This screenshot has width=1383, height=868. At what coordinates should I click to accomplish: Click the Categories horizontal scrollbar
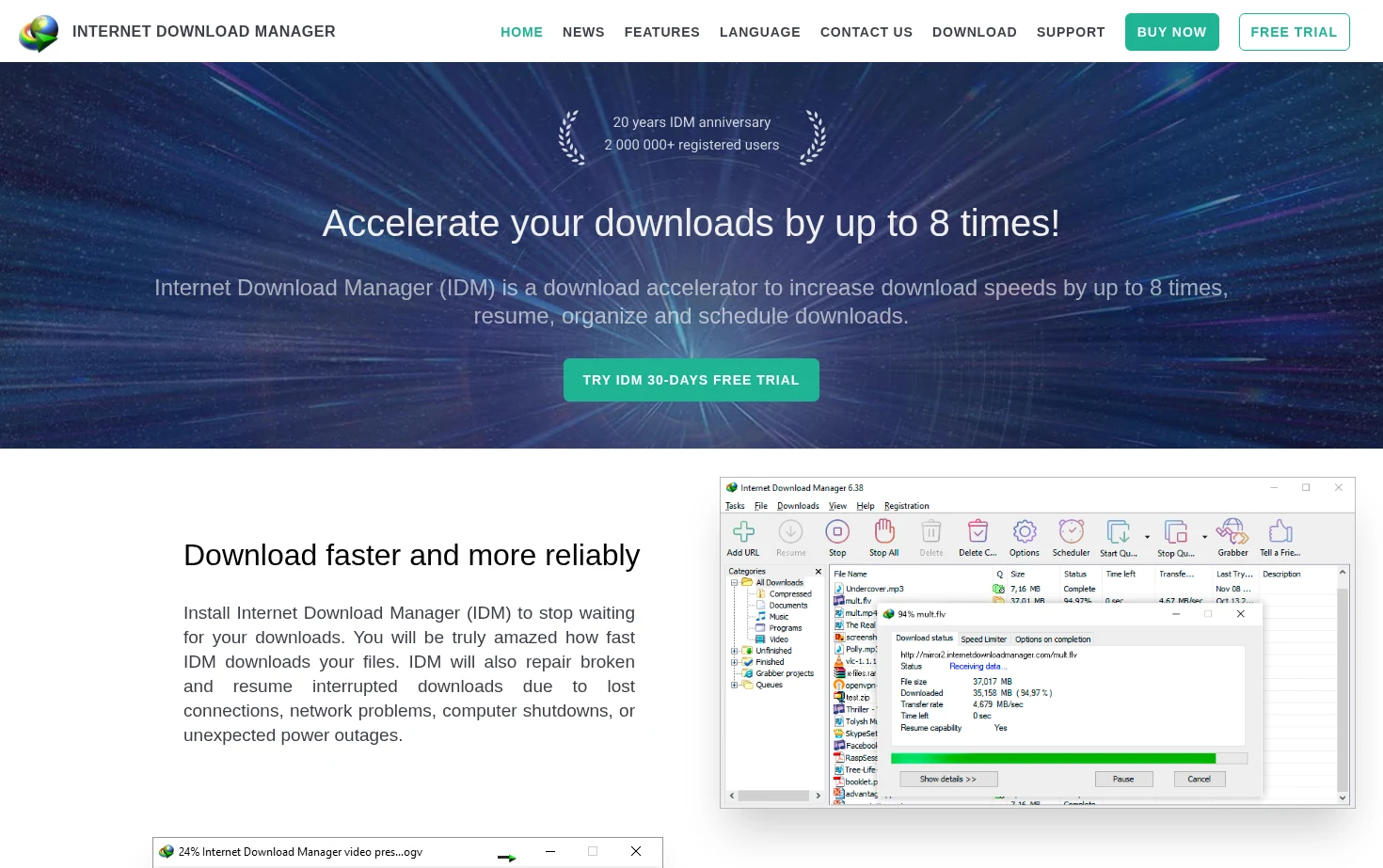pyautogui.click(x=773, y=796)
